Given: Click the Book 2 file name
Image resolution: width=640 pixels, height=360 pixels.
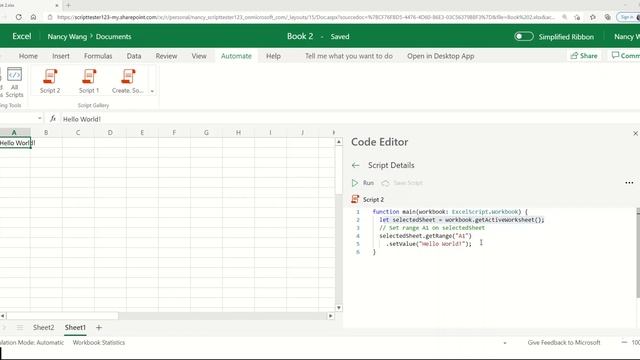Looking at the screenshot, I should coord(300,36).
